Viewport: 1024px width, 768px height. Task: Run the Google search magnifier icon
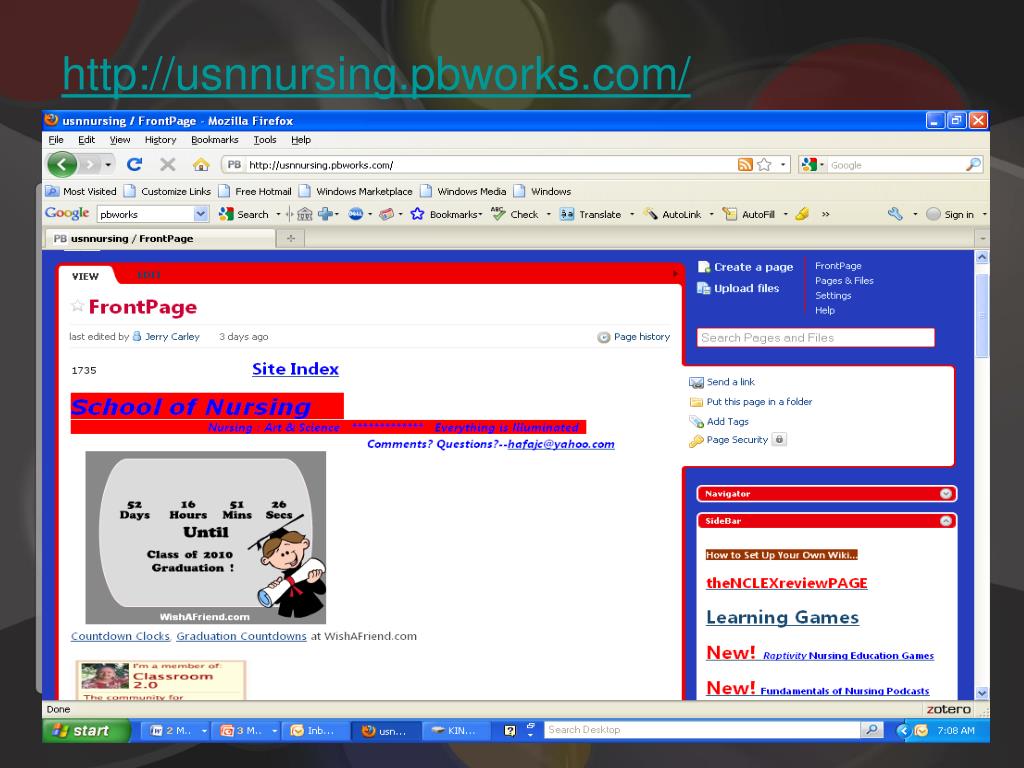(x=973, y=165)
